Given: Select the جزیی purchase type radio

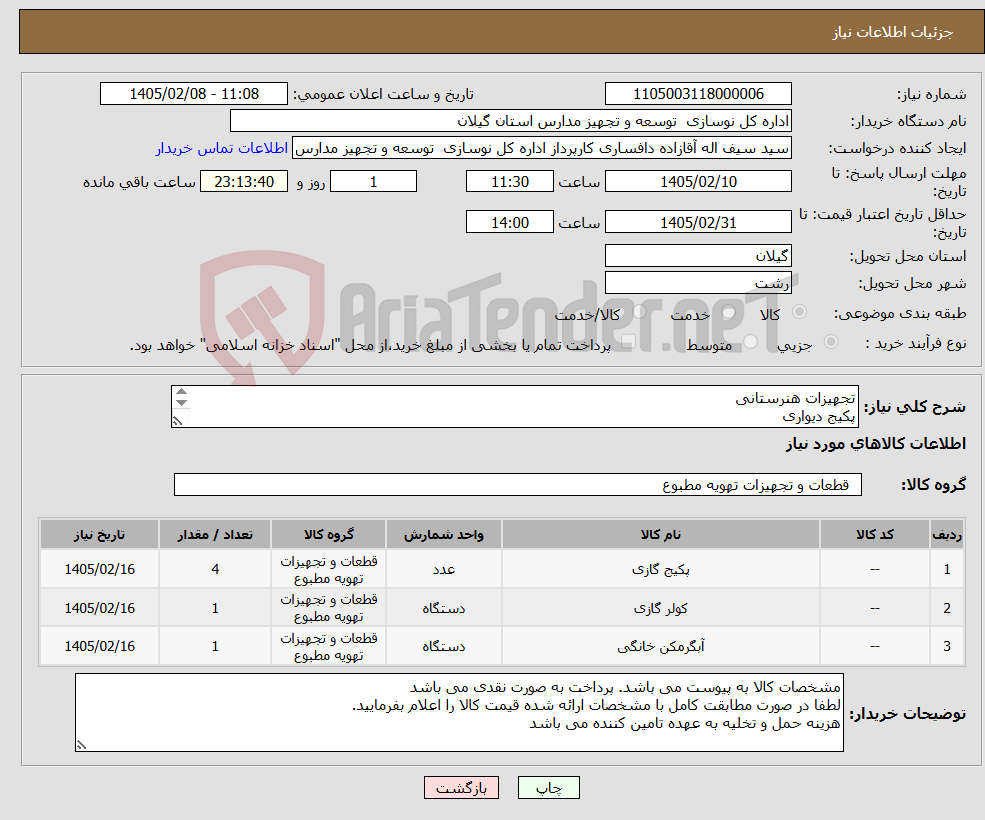Looking at the screenshot, I should point(830,342).
